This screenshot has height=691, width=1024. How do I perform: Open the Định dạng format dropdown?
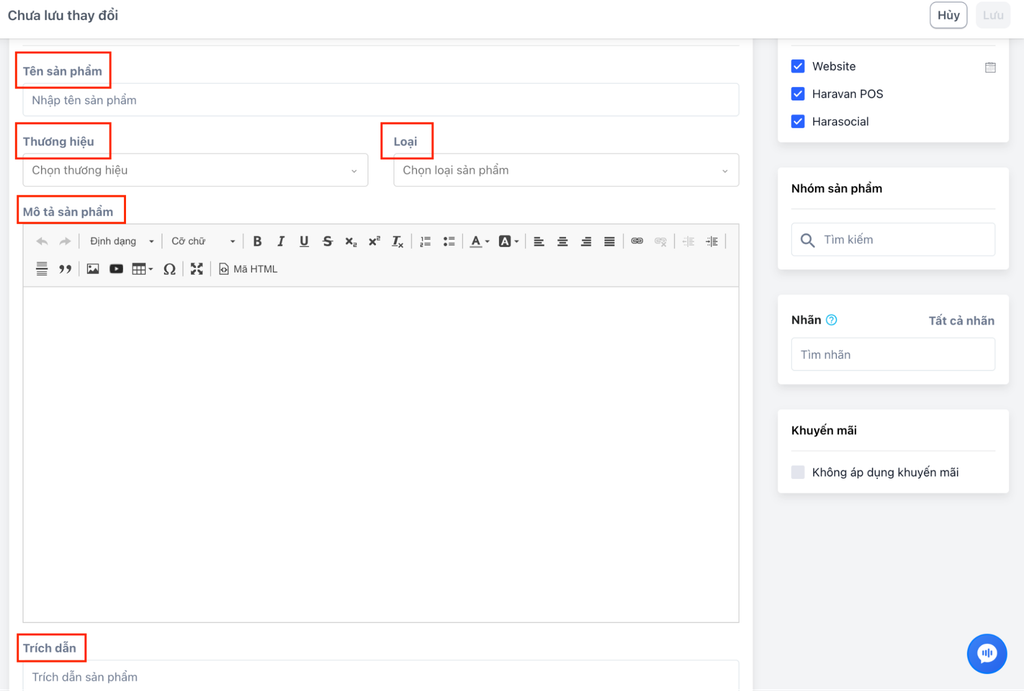pos(121,241)
